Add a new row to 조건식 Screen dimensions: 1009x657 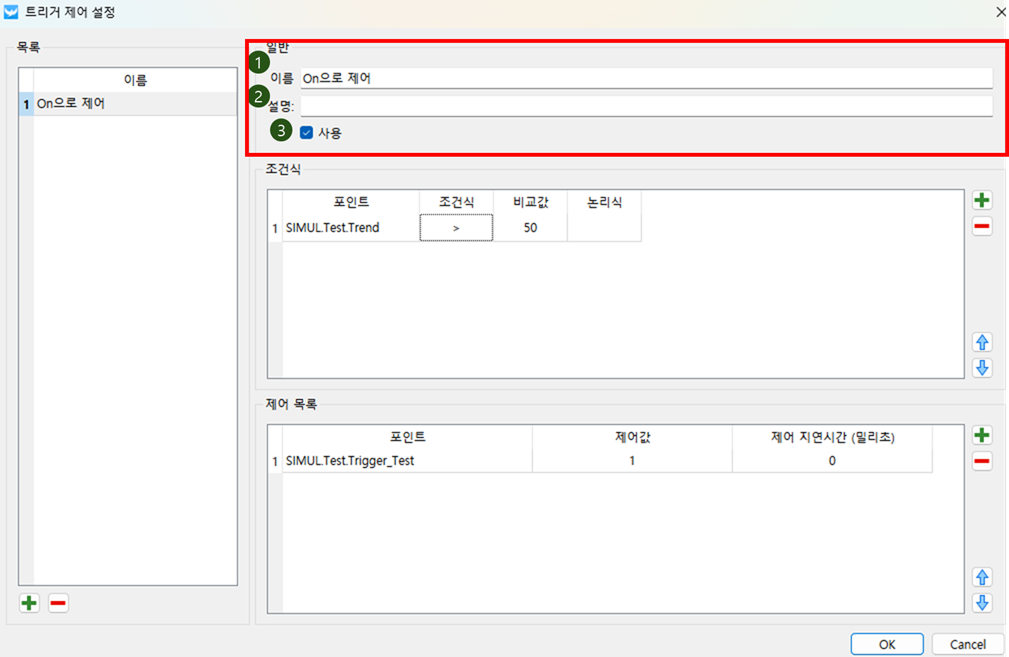click(982, 200)
